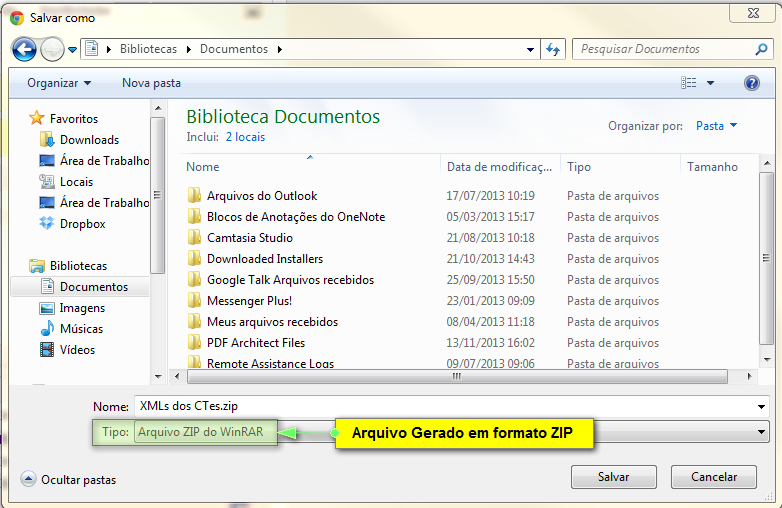Expand the arrow after Documentos in path
The width and height of the screenshot is (782, 508).
[279, 49]
